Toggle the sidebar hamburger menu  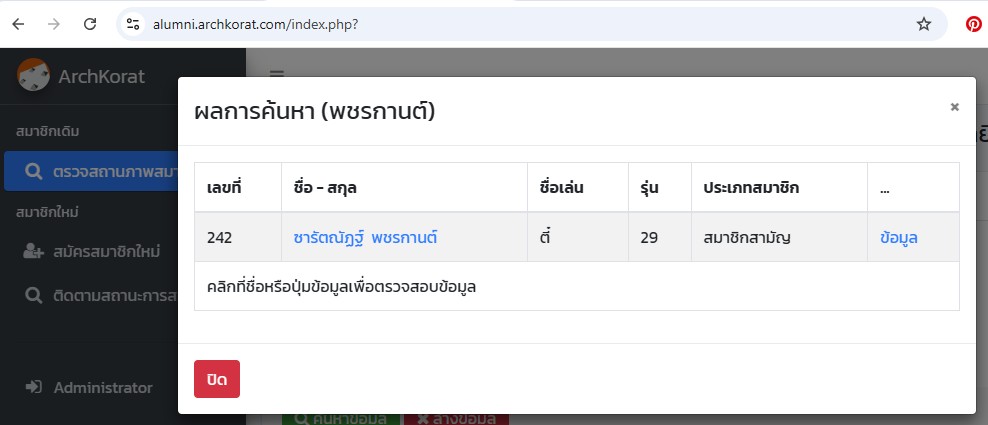[276, 73]
